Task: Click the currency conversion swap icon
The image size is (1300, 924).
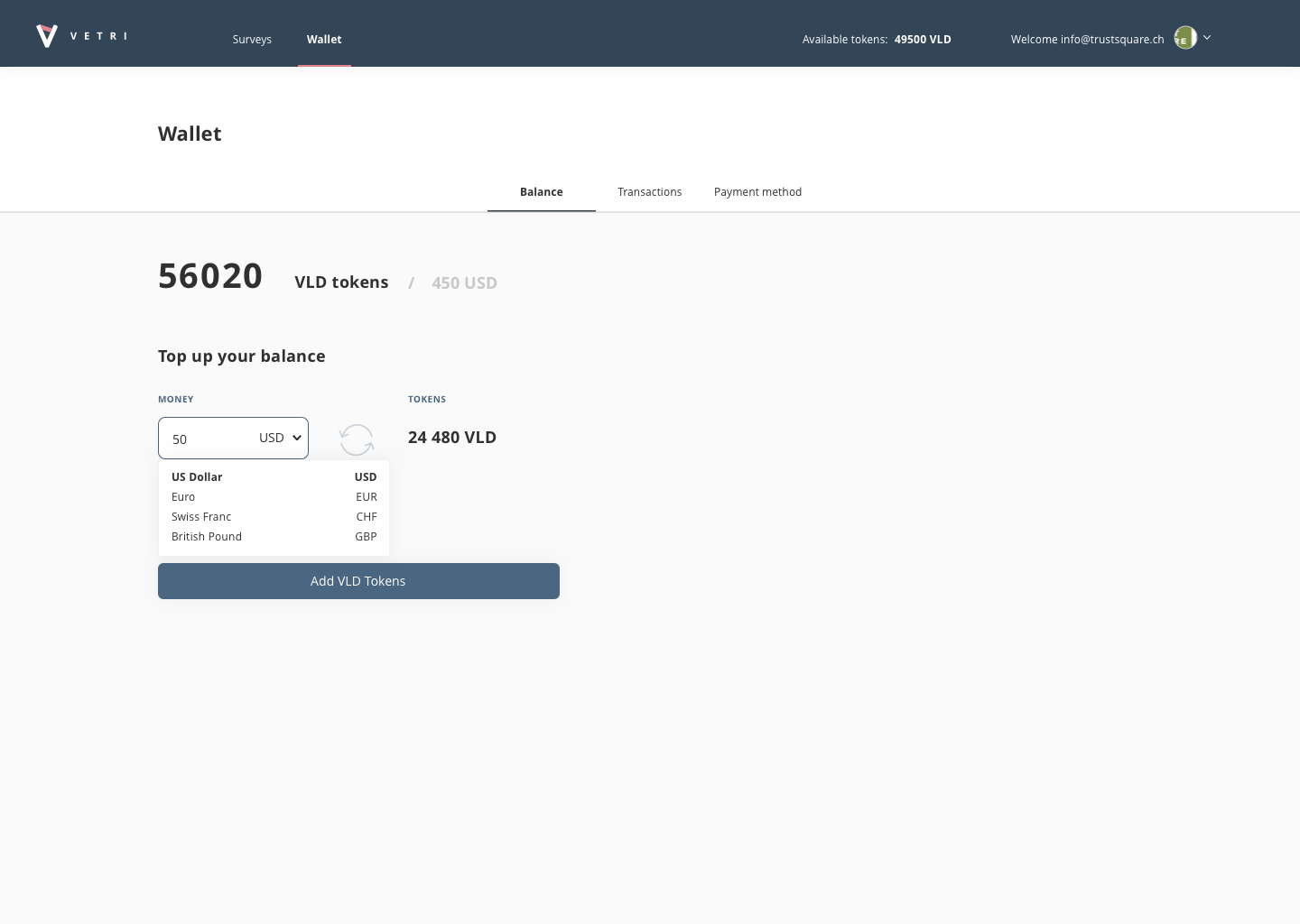Action: pos(357,439)
